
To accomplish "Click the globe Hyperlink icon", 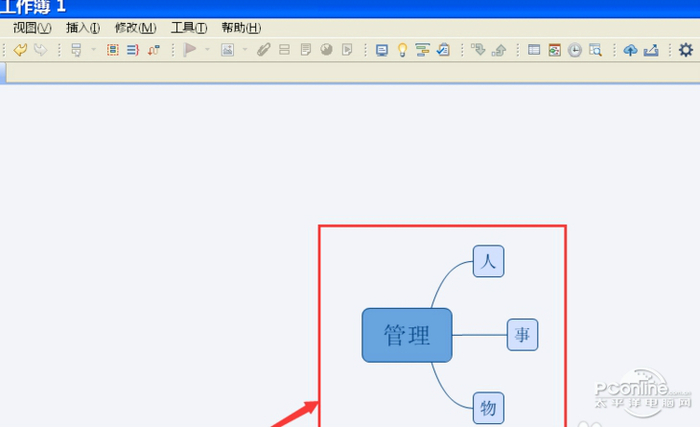I will (326, 50).
